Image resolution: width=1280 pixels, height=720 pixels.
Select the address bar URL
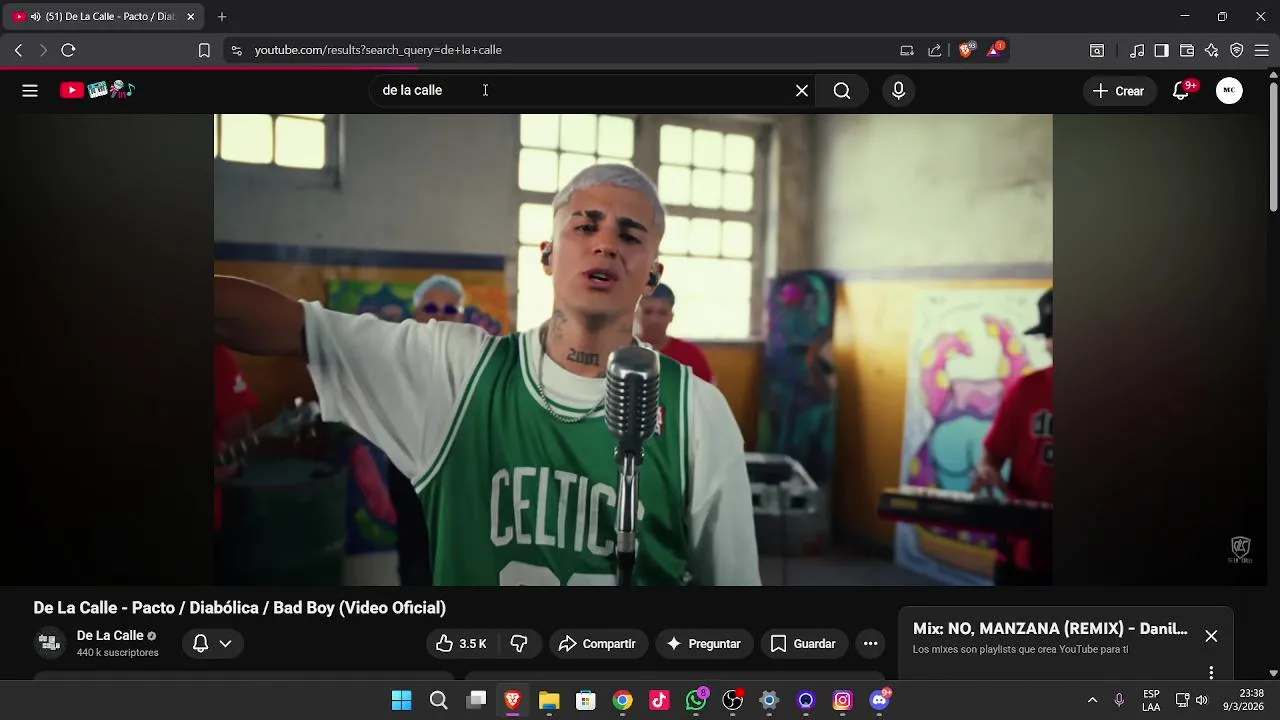point(378,50)
